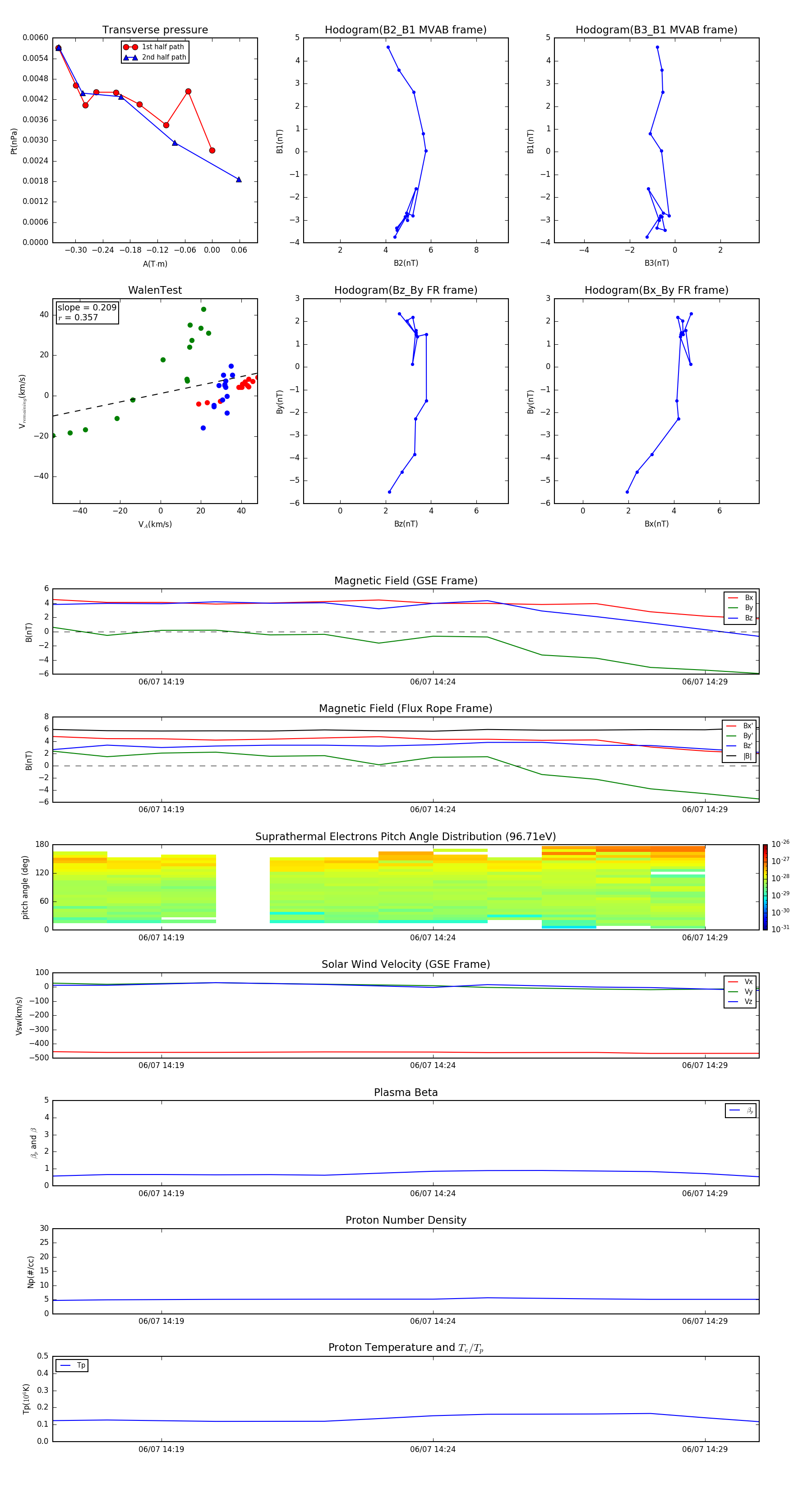Click the "By'" legend entry in Flux Rope panel
812x1489 pixels.
point(739,736)
